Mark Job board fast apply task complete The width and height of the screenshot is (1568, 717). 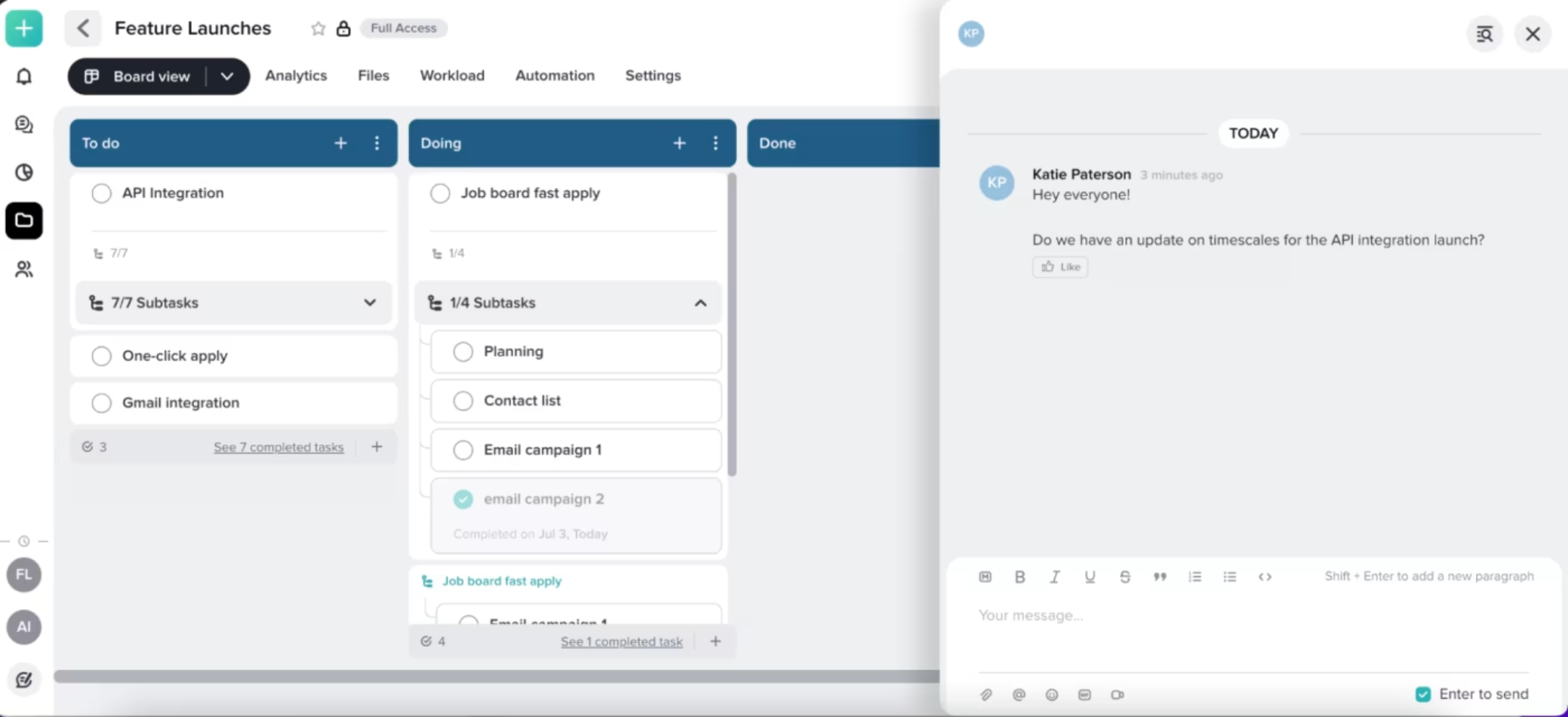[x=440, y=193]
